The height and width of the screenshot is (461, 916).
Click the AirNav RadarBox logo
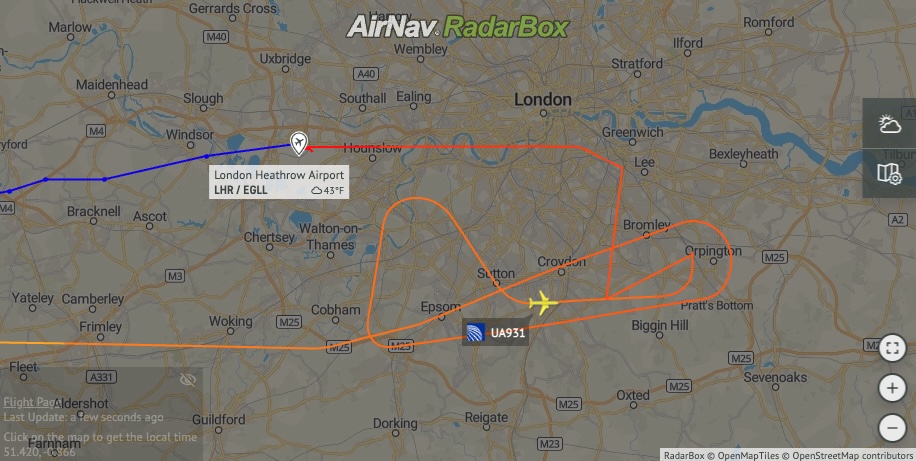tap(457, 27)
